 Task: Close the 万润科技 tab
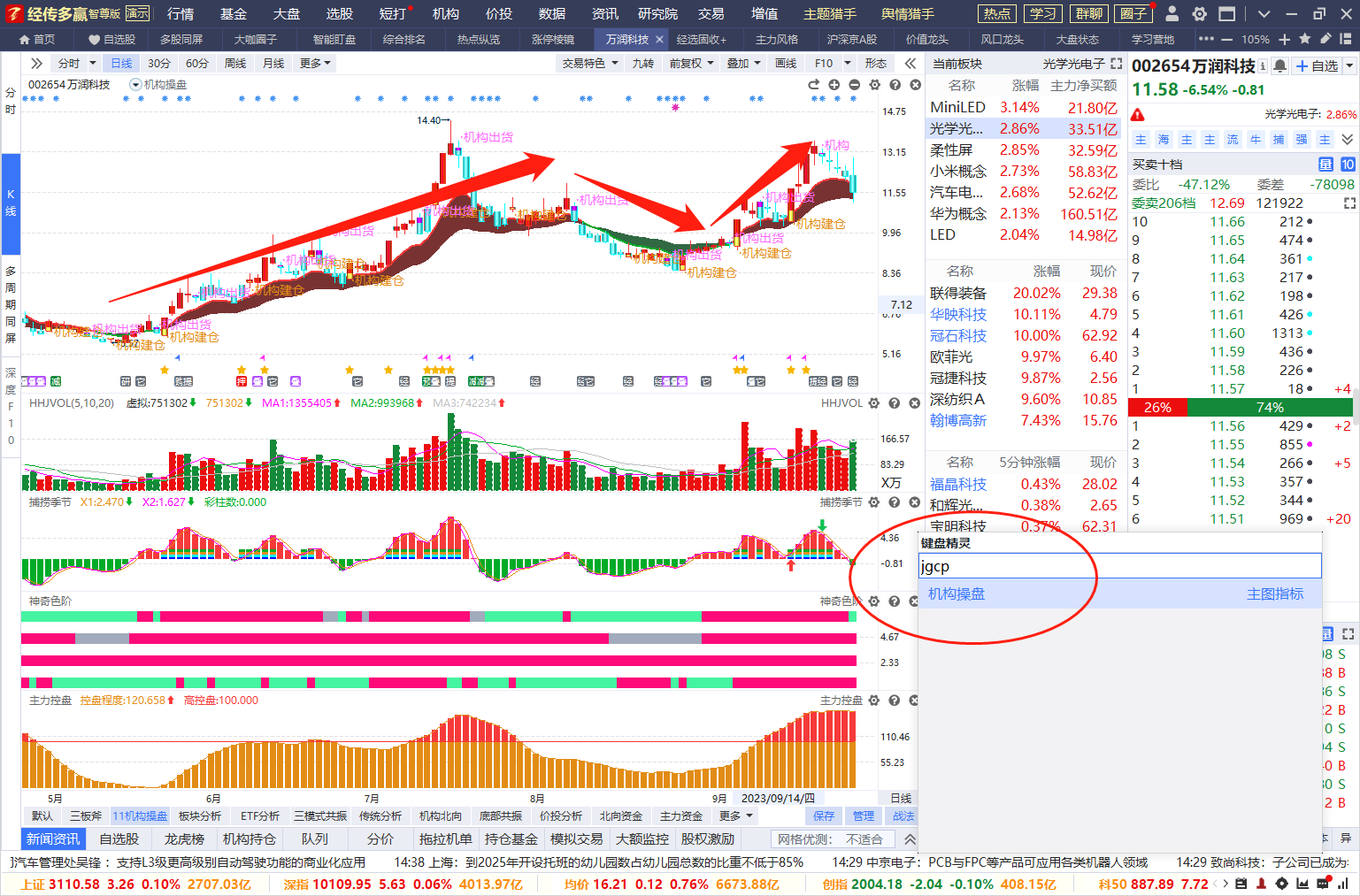(x=659, y=40)
